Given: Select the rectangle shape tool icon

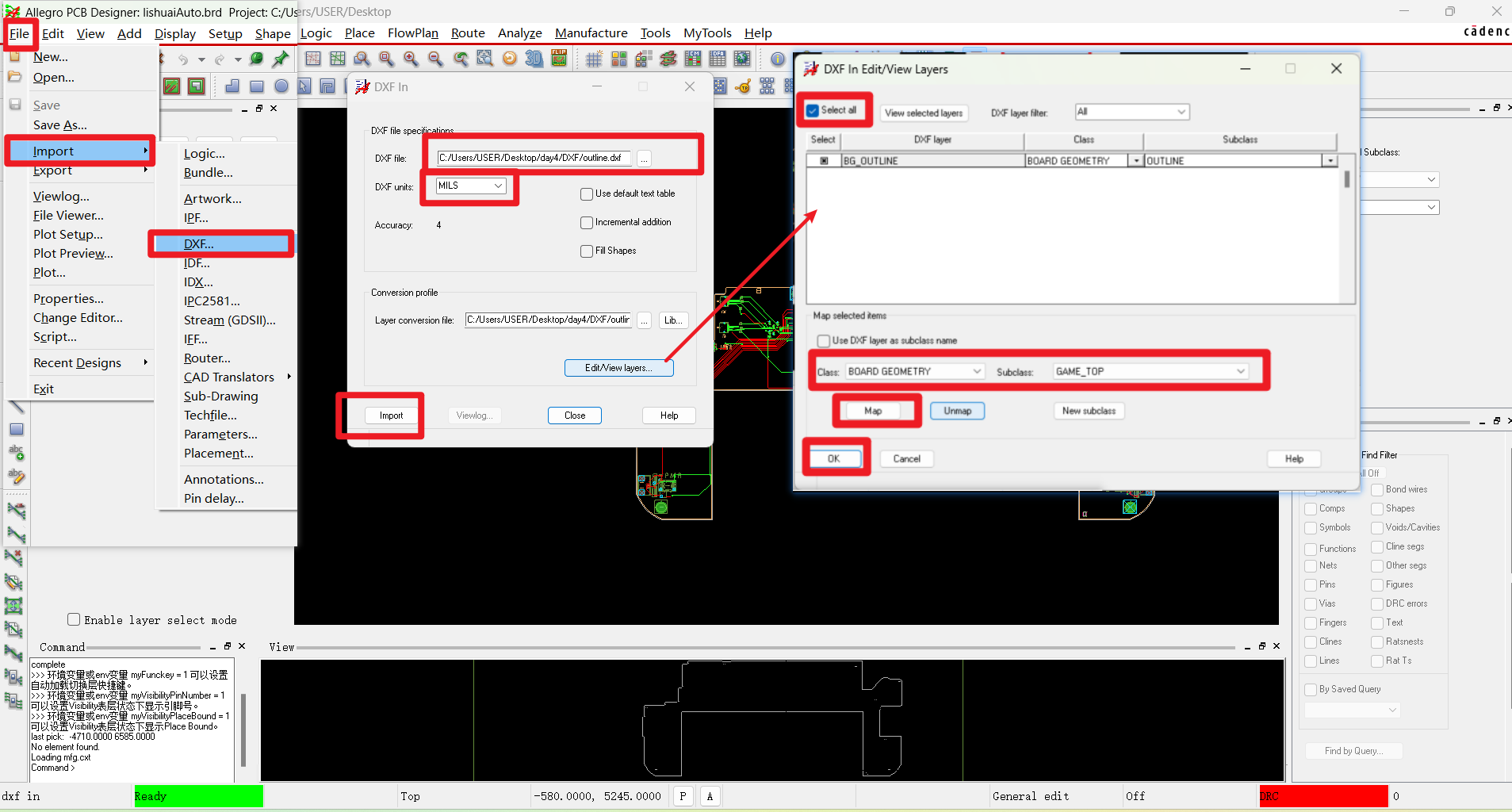Looking at the screenshot, I should pyautogui.click(x=257, y=86).
